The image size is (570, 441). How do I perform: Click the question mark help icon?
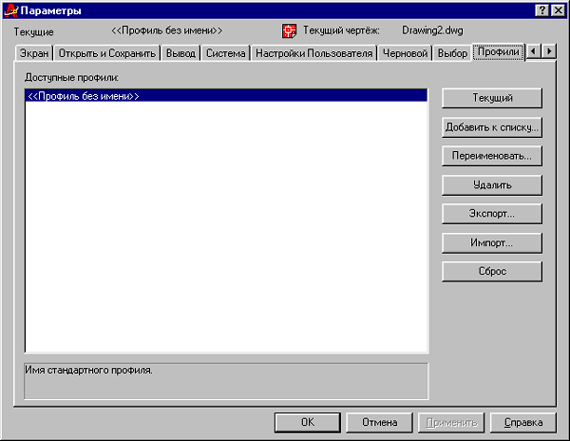coord(542,11)
